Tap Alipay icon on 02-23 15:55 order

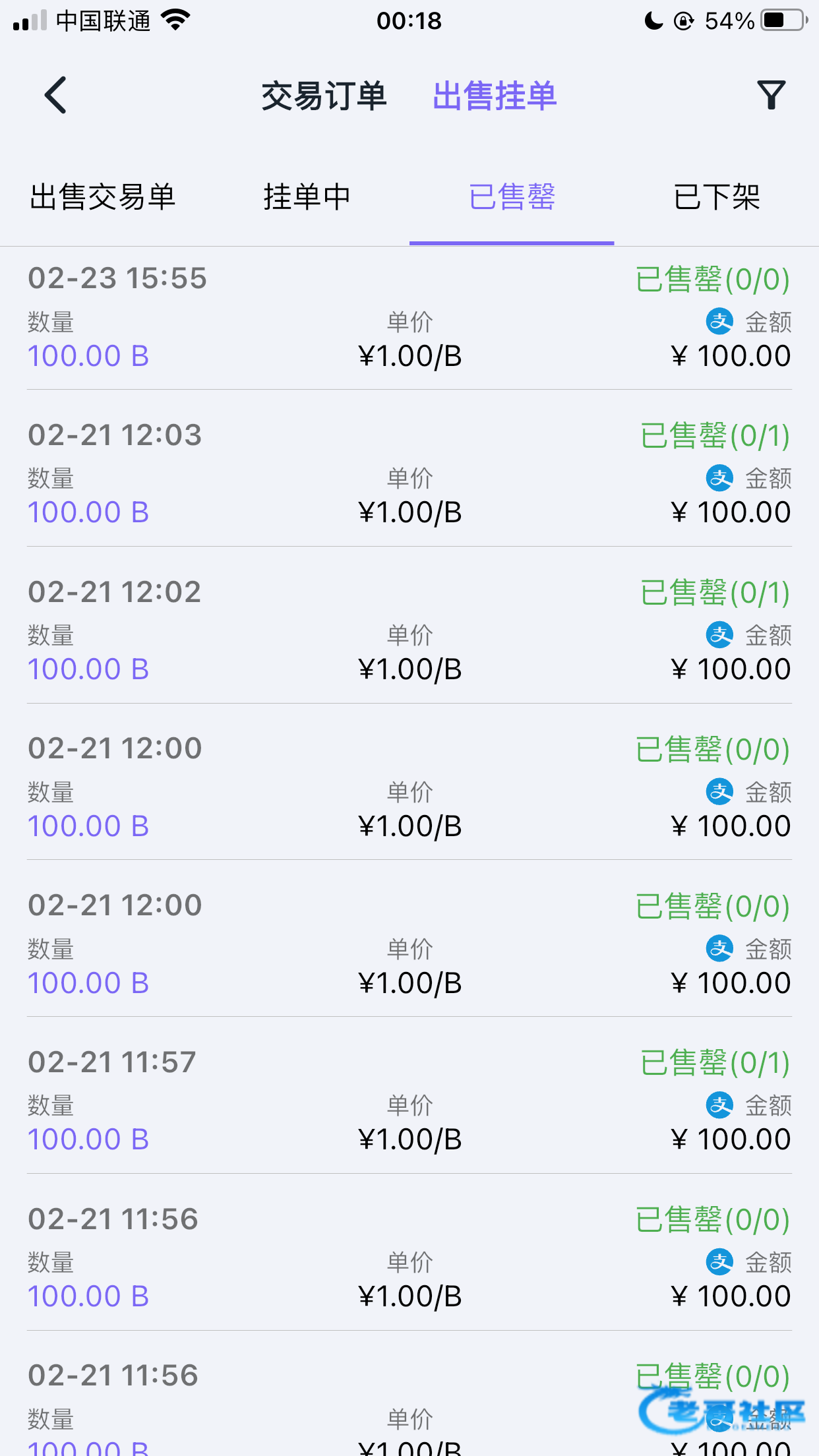click(719, 322)
